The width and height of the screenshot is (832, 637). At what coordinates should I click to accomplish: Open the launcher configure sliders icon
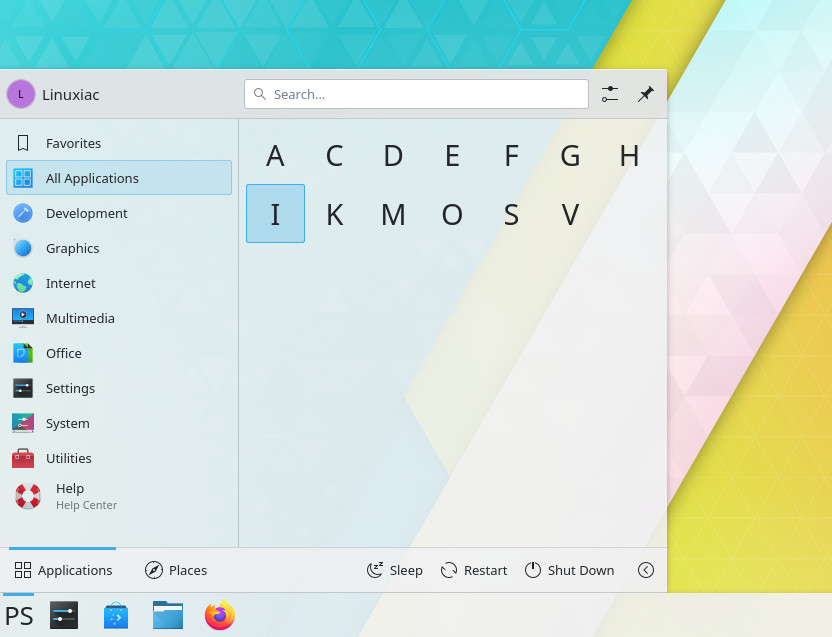(x=610, y=94)
